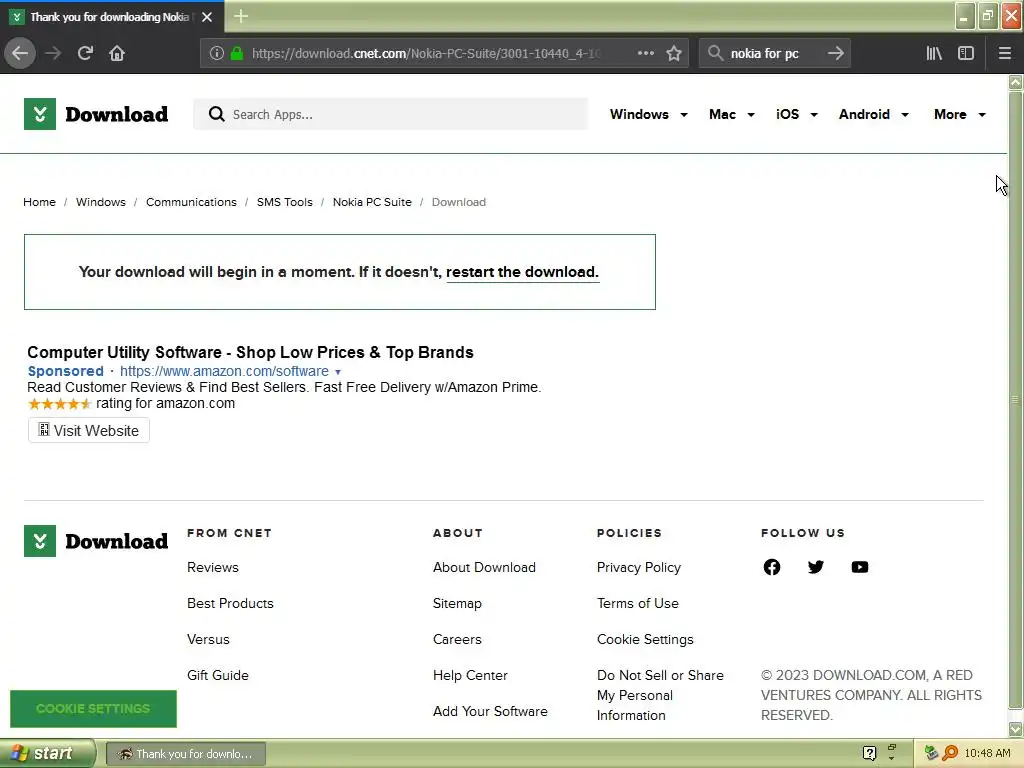Open Gift Guide footer link
Screen dimensions: 1024x768
pyautogui.click(x=217, y=675)
